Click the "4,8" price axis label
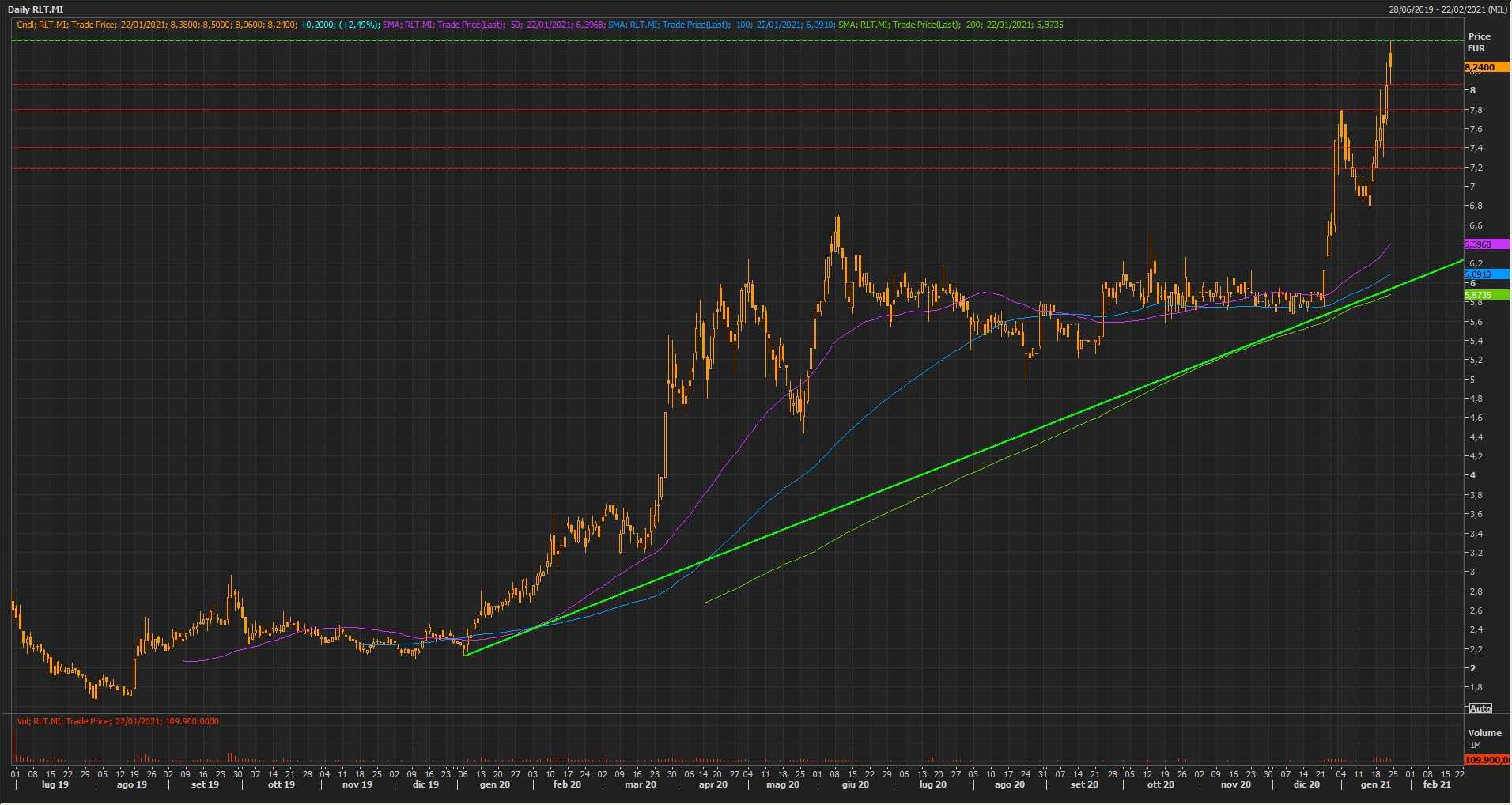The image size is (1512, 805). 1476,399
